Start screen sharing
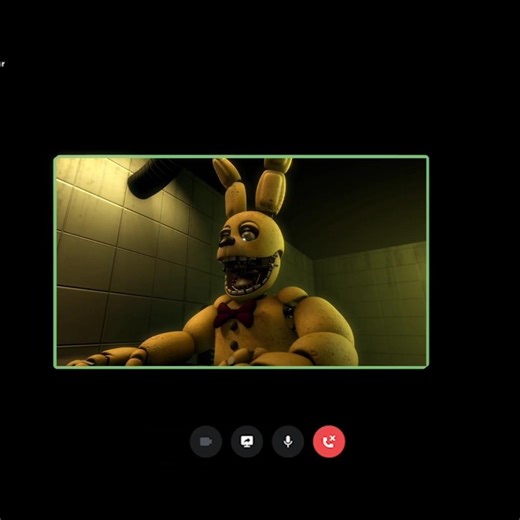Screen dimensions: 520x520 click(x=247, y=441)
